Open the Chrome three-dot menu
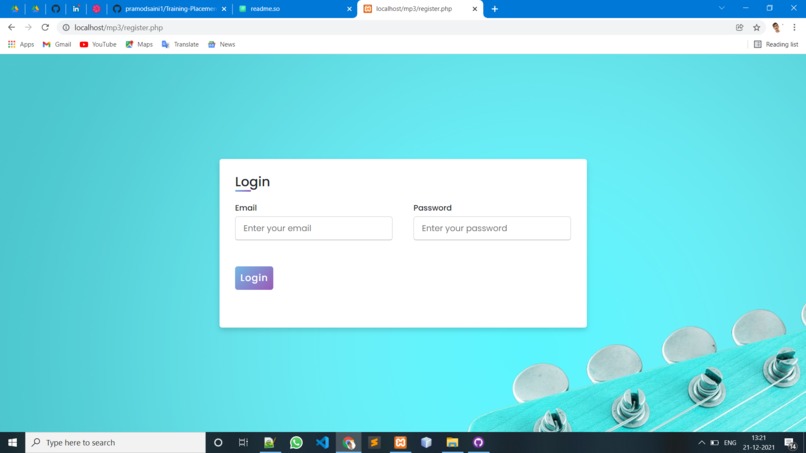This screenshot has height=453, width=806. (794, 28)
